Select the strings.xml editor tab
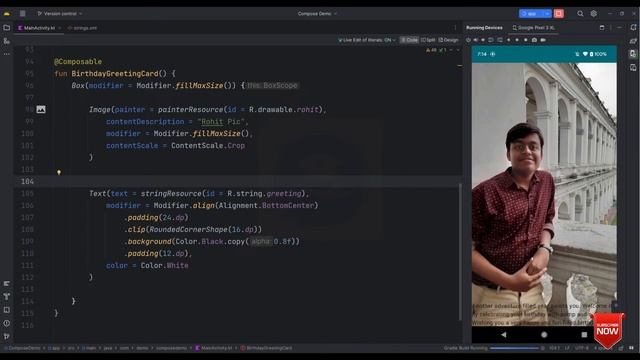Viewport: 640px width, 360px height. point(82,28)
